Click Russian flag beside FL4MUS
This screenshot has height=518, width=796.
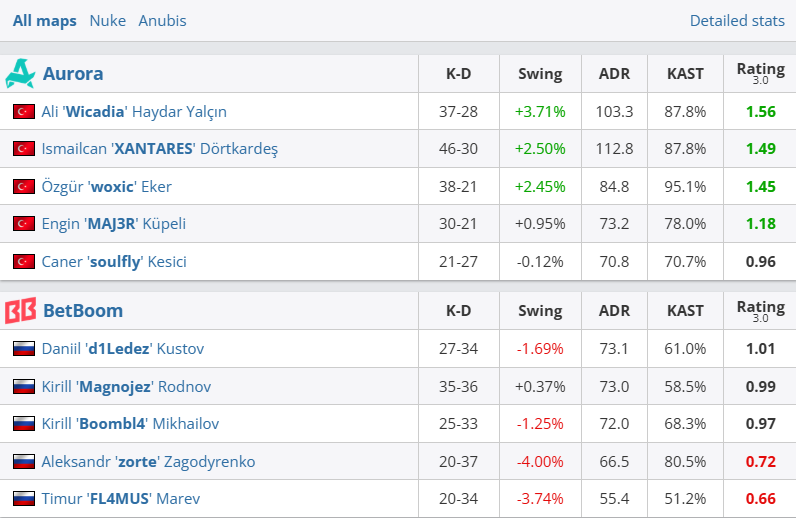[x=24, y=498]
